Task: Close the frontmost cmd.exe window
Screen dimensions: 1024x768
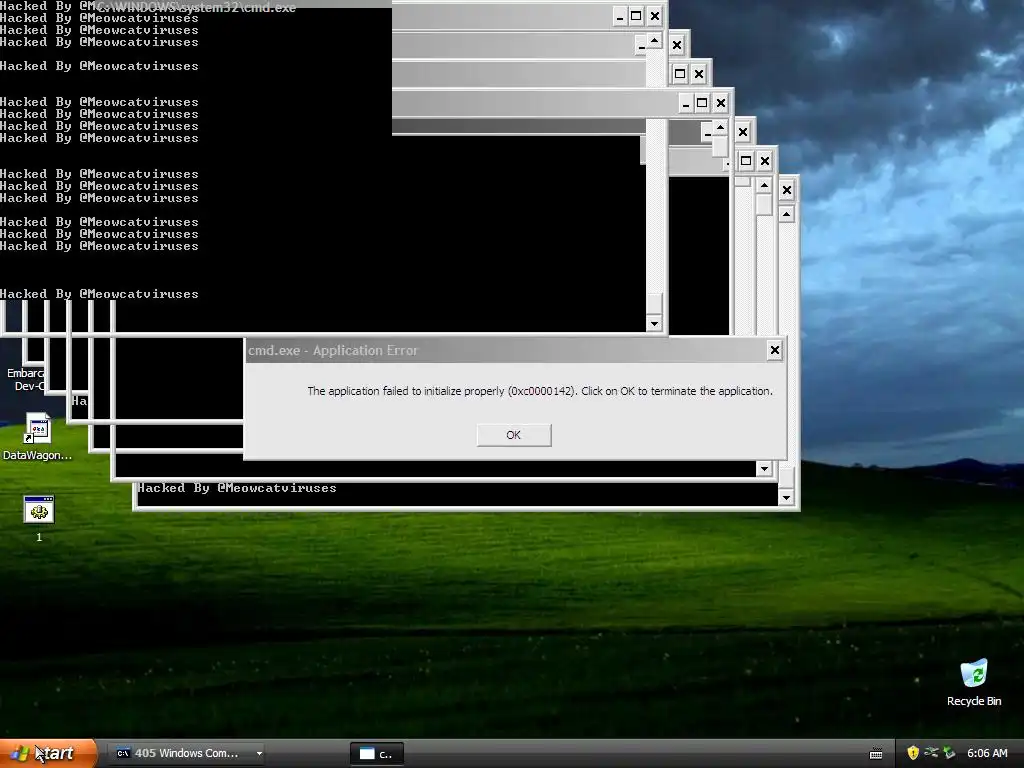Action: (x=655, y=16)
